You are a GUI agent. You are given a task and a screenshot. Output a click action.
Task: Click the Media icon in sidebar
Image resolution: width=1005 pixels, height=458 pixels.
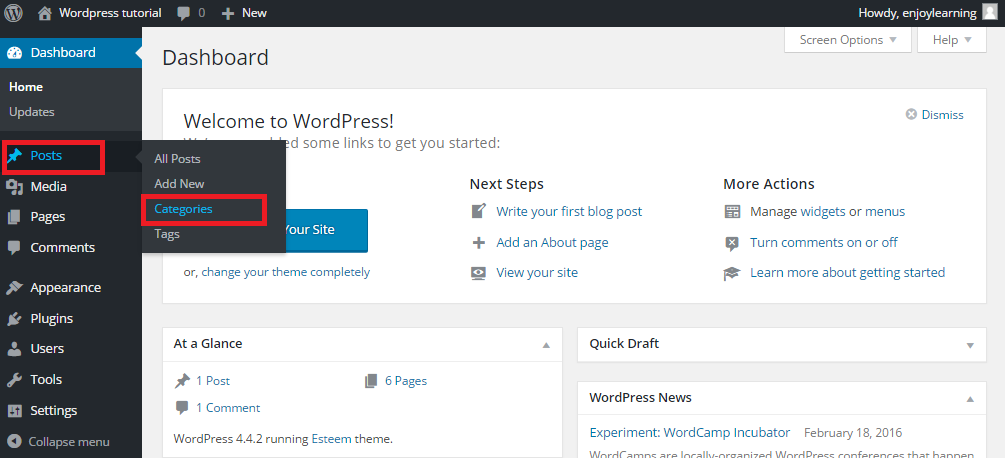click(14, 186)
